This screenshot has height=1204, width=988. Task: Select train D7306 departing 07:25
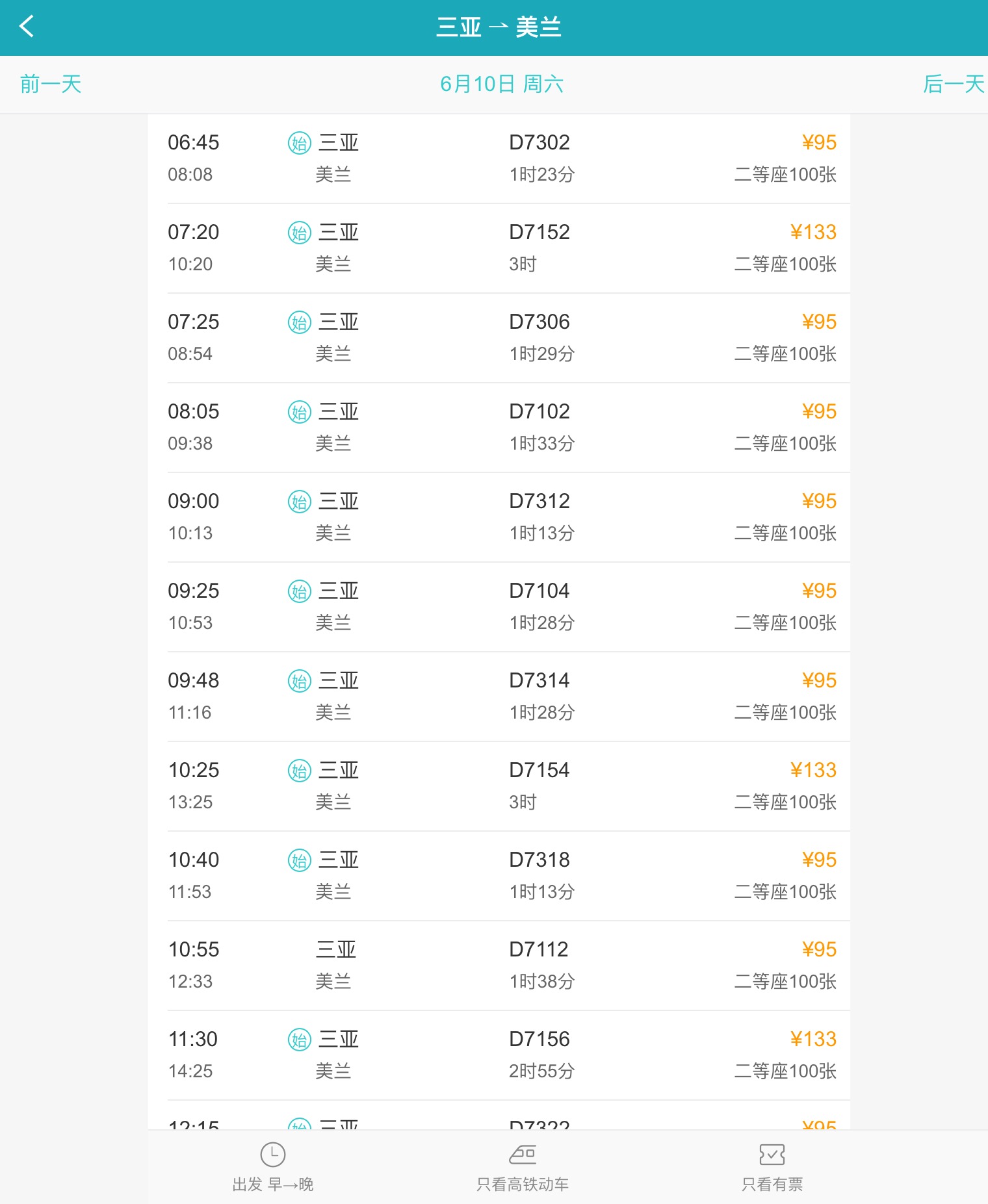click(x=499, y=338)
